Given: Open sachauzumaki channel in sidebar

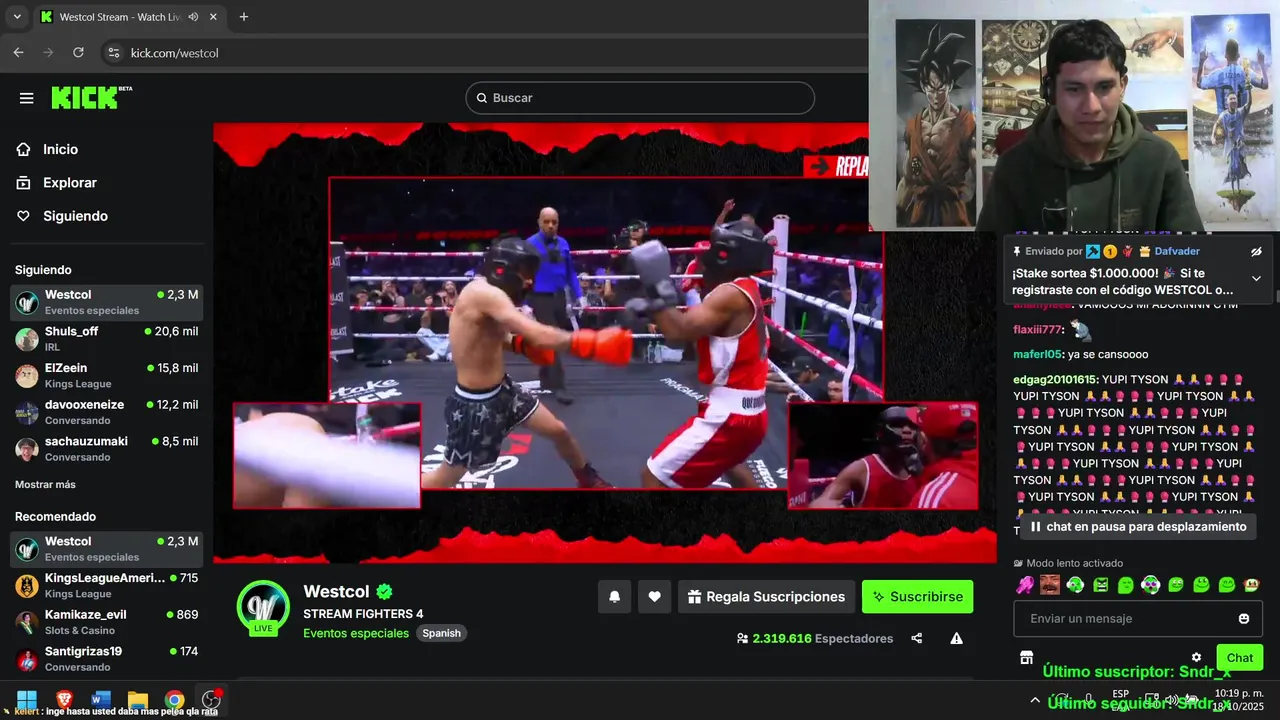Looking at the screenshot, I should pyautogui.click(x=106, y=449).
